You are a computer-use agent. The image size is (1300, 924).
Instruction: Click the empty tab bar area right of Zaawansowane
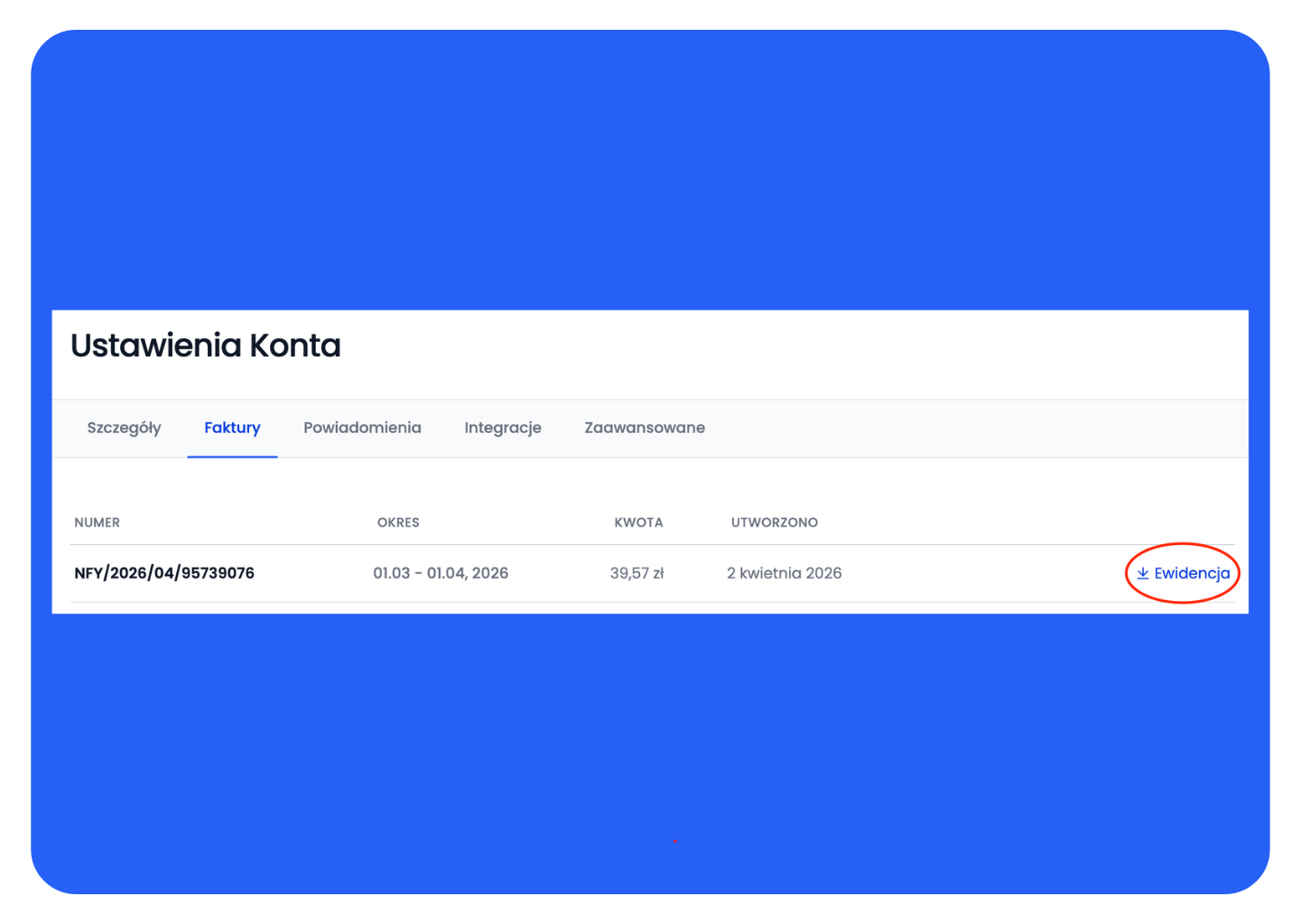[975, 429]
